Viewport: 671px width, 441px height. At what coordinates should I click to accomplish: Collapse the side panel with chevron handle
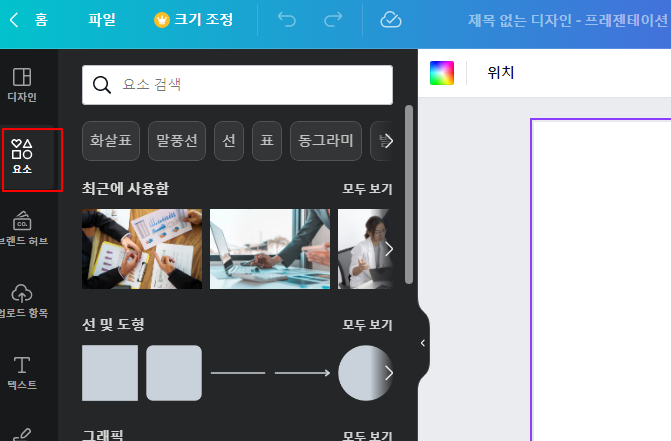(x=423, y=343)
